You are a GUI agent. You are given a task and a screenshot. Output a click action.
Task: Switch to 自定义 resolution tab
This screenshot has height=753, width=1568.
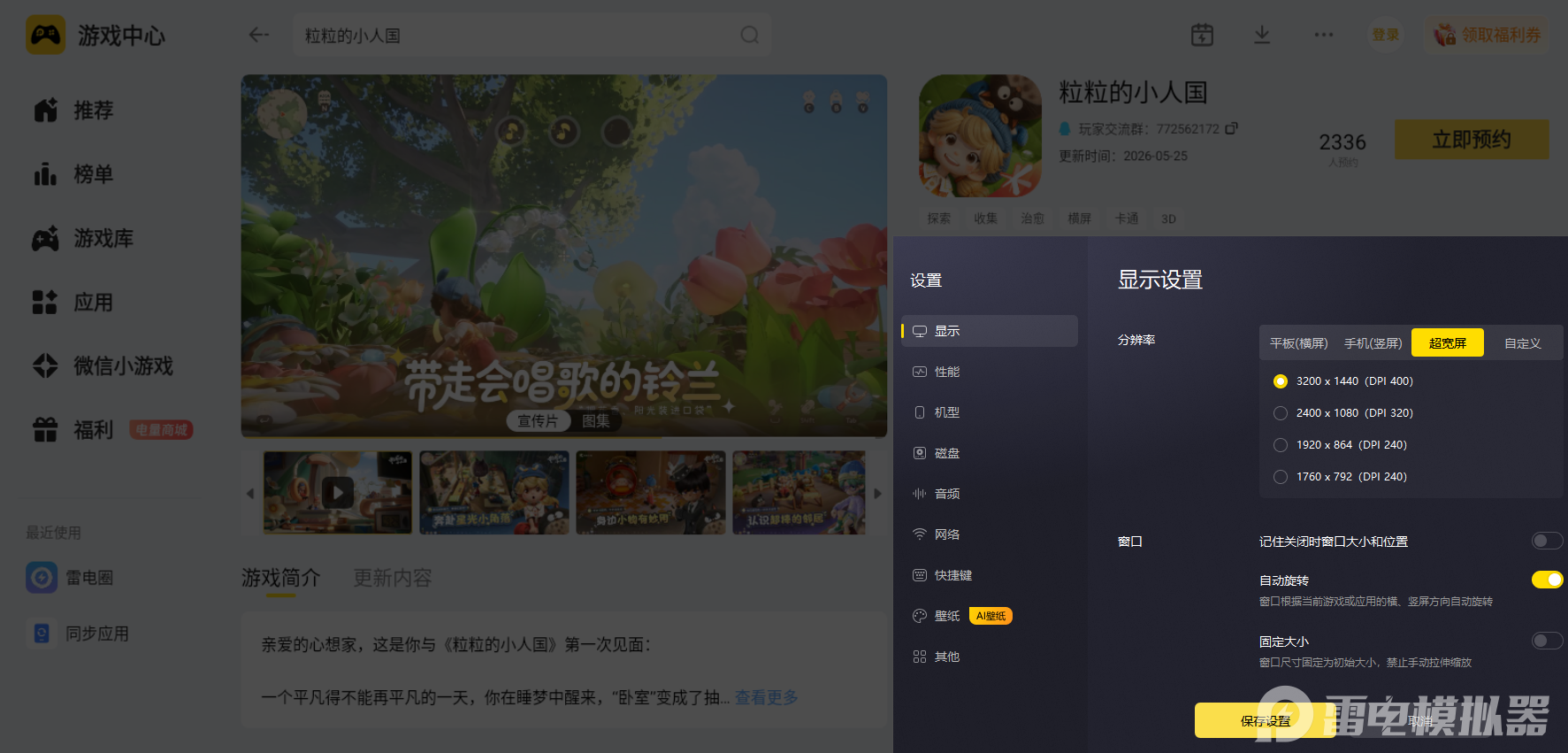(x=1522, y=343)
